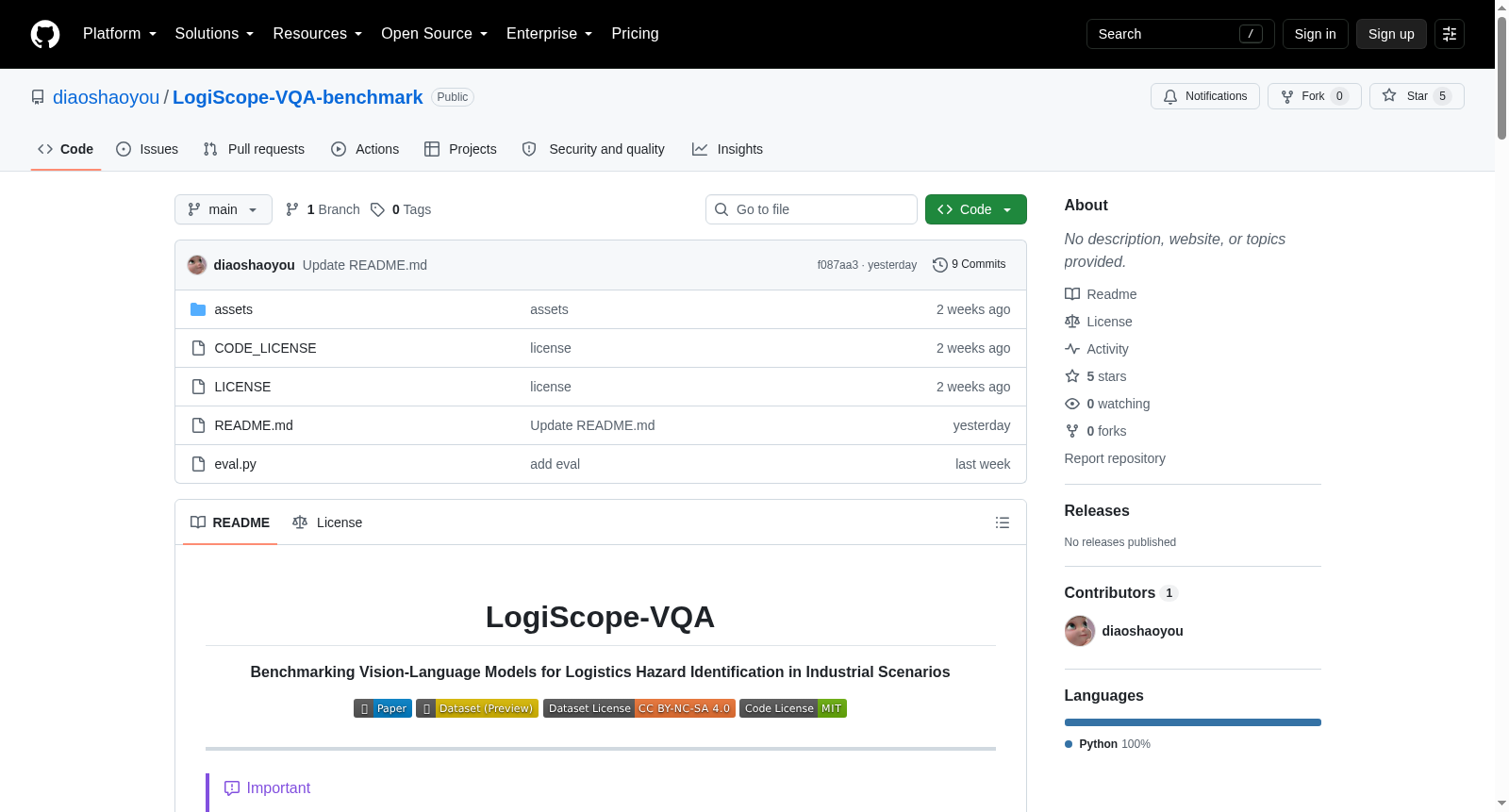The width and height of the screenshot is (1509, 812).
Task: Expand the Solutions menu
Action: coord(214,34)
